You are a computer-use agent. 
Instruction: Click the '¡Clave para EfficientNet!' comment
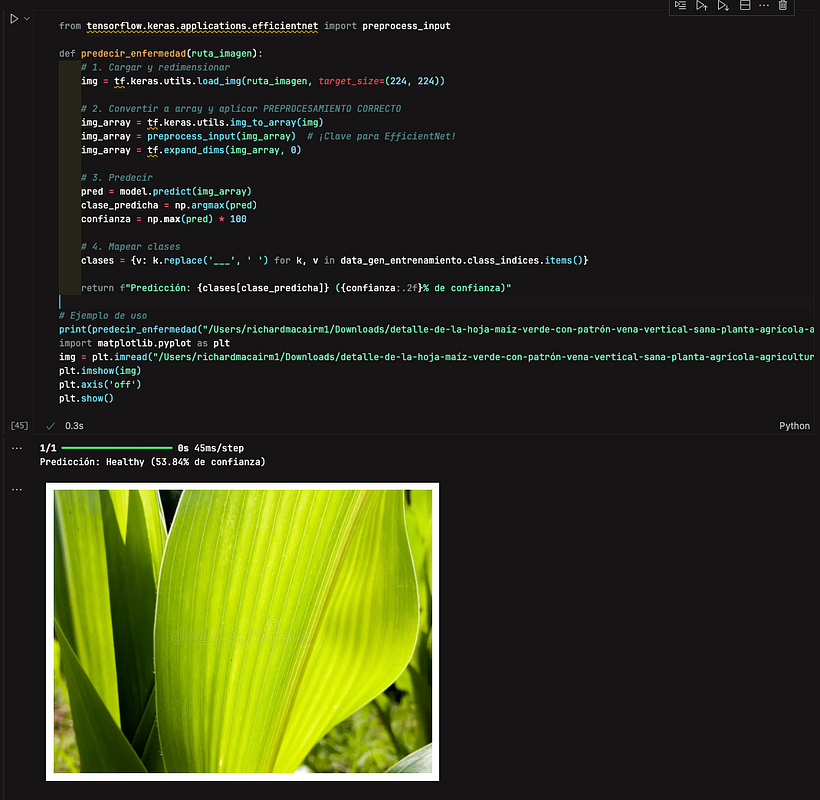point(381,136)
